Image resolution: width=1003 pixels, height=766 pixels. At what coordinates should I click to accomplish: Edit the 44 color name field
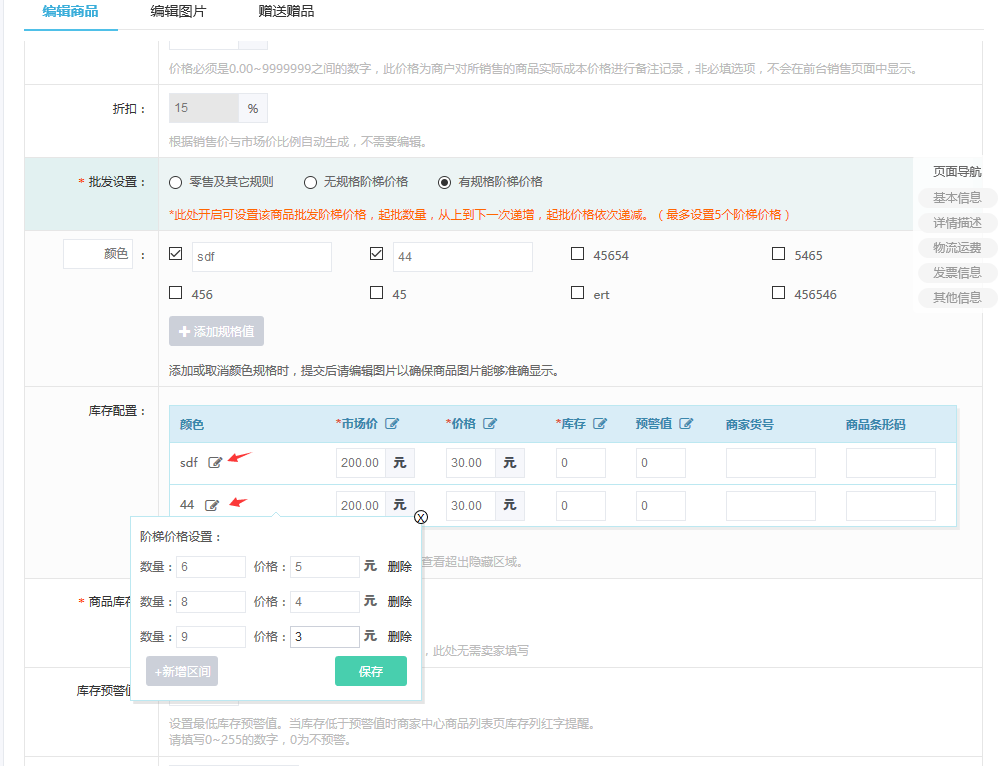coord(462,257)
